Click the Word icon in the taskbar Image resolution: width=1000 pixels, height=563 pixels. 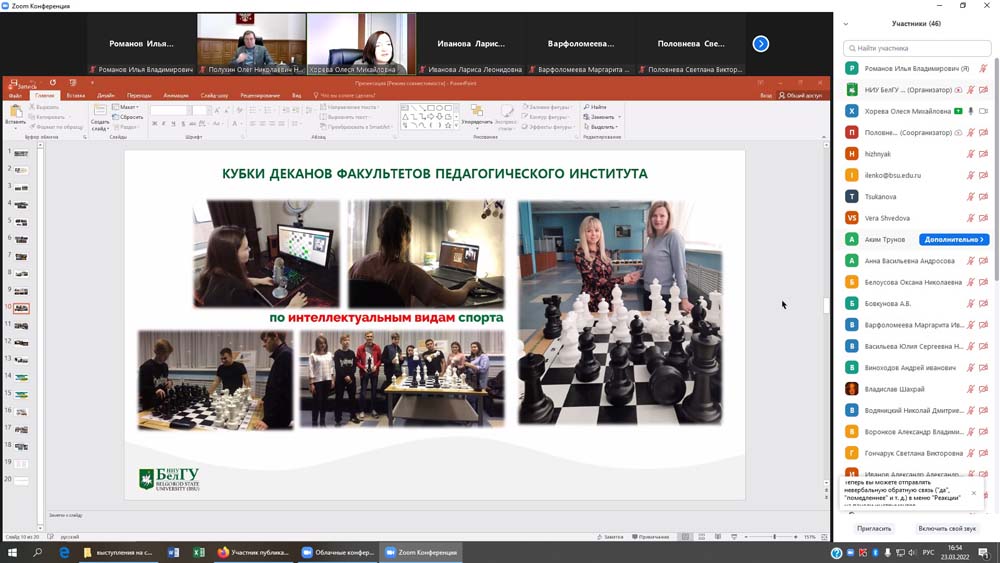pos(173,552)
